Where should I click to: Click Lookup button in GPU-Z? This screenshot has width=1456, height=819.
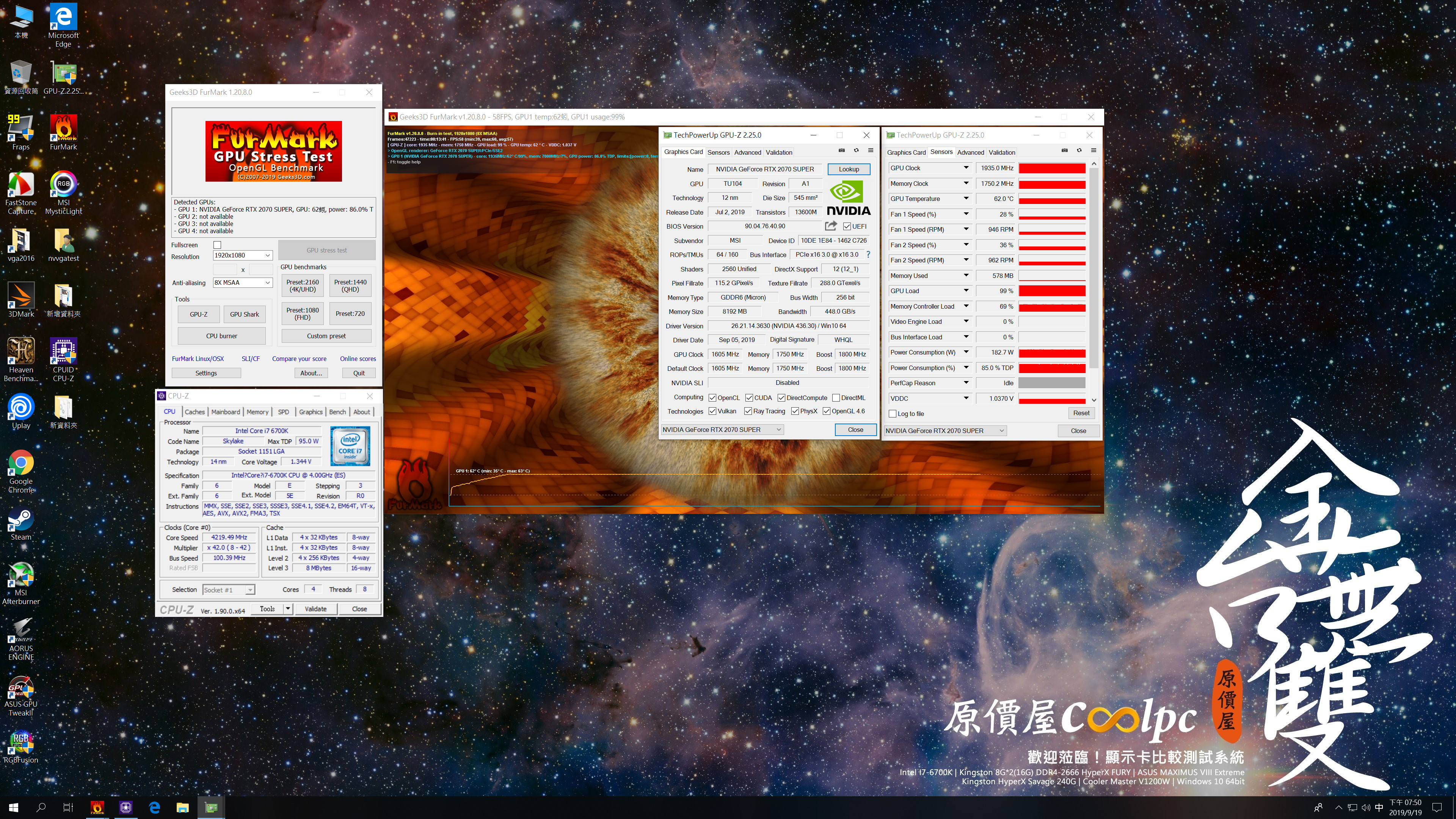pos(849,169)
